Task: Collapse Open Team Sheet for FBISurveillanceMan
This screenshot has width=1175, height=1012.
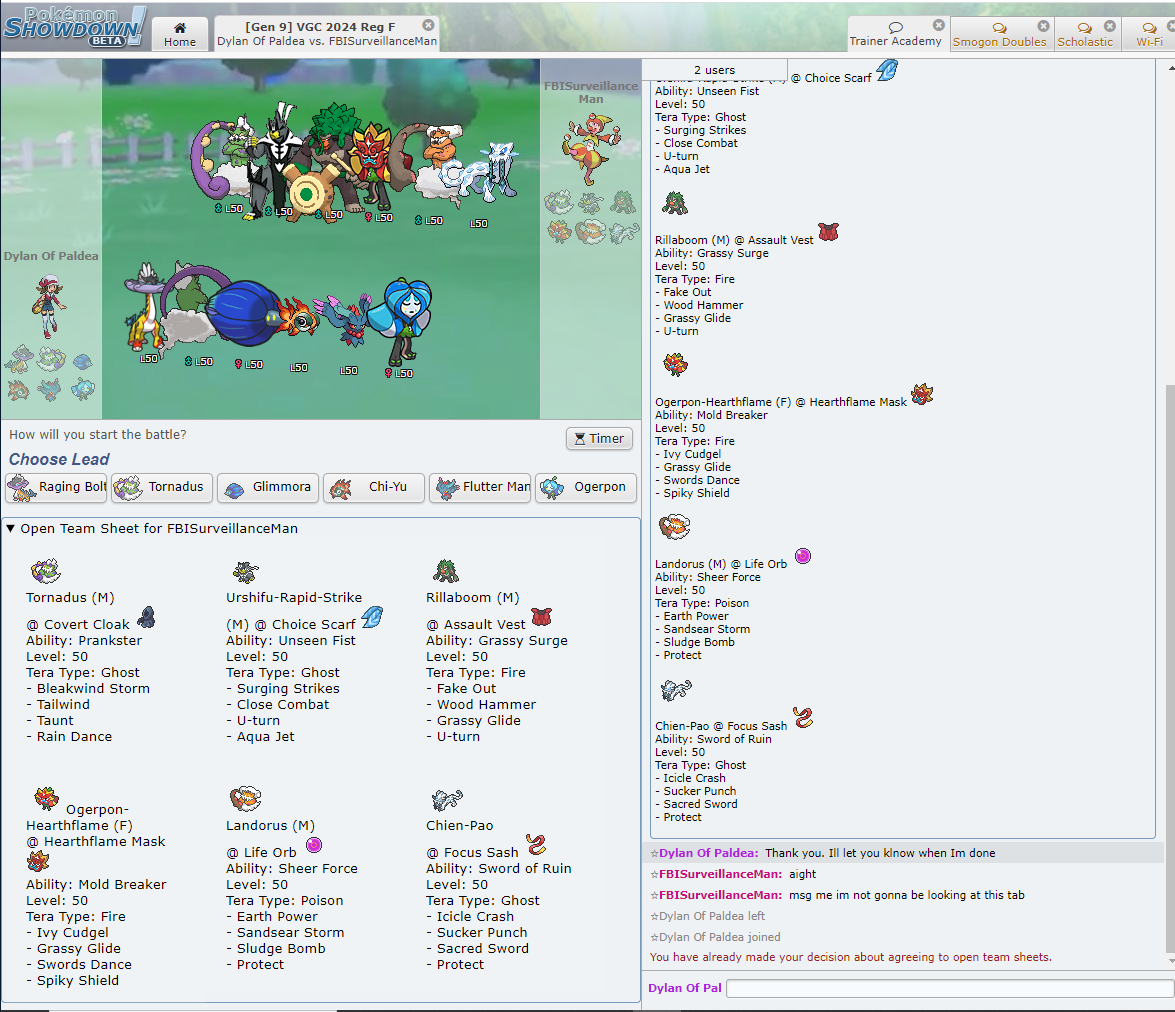Action: pos(152,528)
